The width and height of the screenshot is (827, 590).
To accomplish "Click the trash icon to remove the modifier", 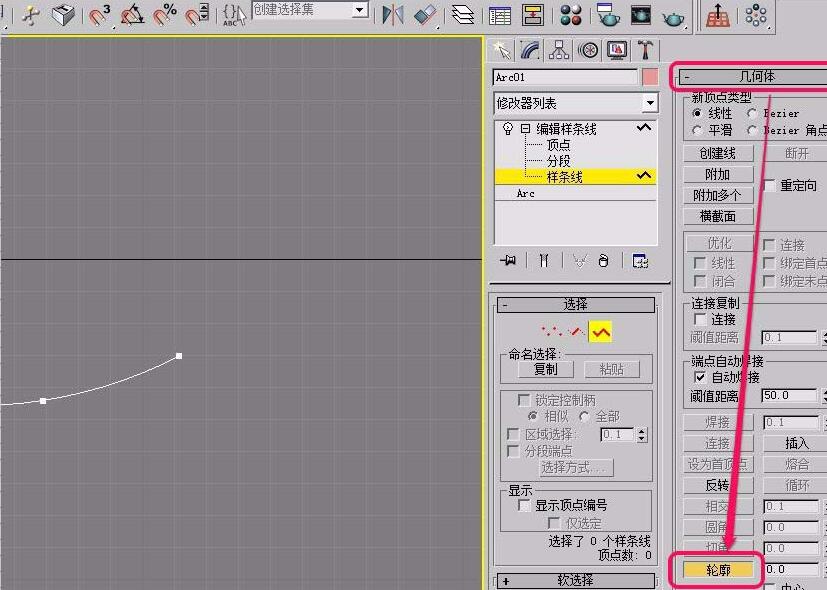I will pyautogui.click(x=602, y=261).
